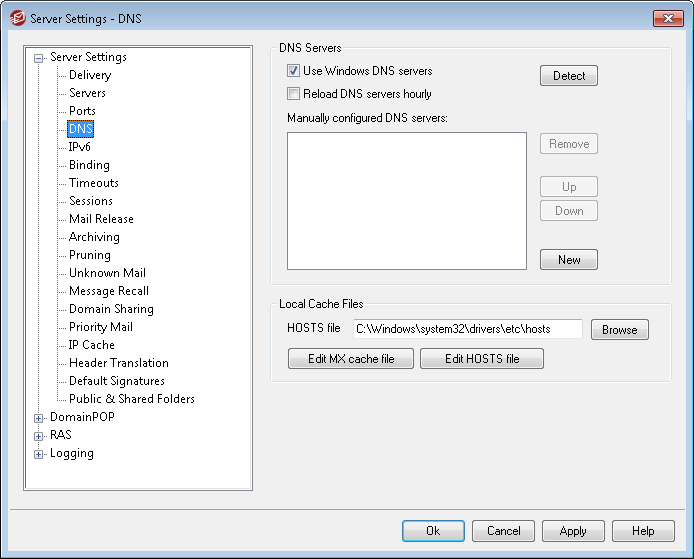This screenshot has width=694, height=559.
Task: Click the HOSTS file path field
Action: tap(467, 329)
